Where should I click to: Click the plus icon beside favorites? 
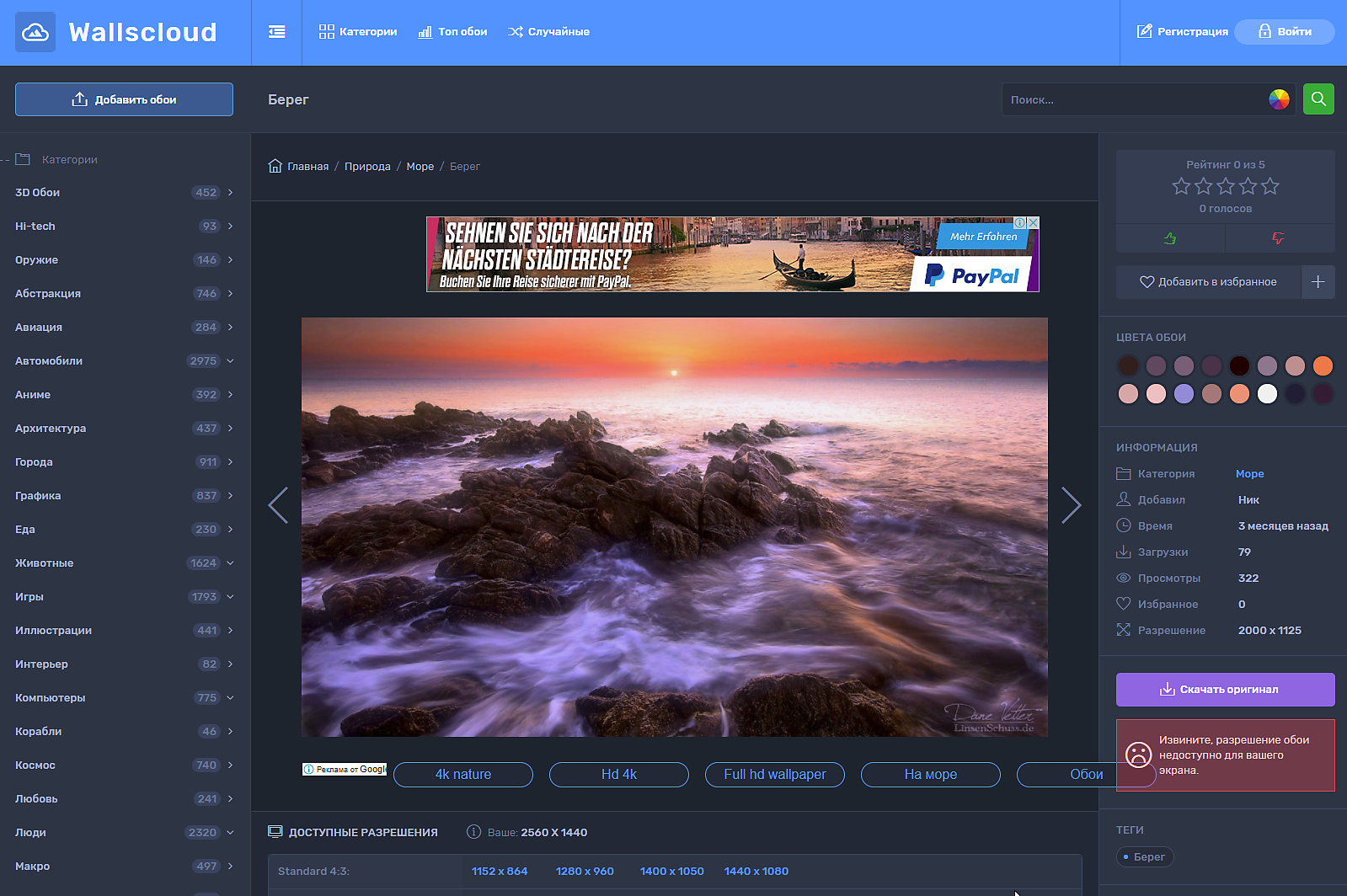1318,282
